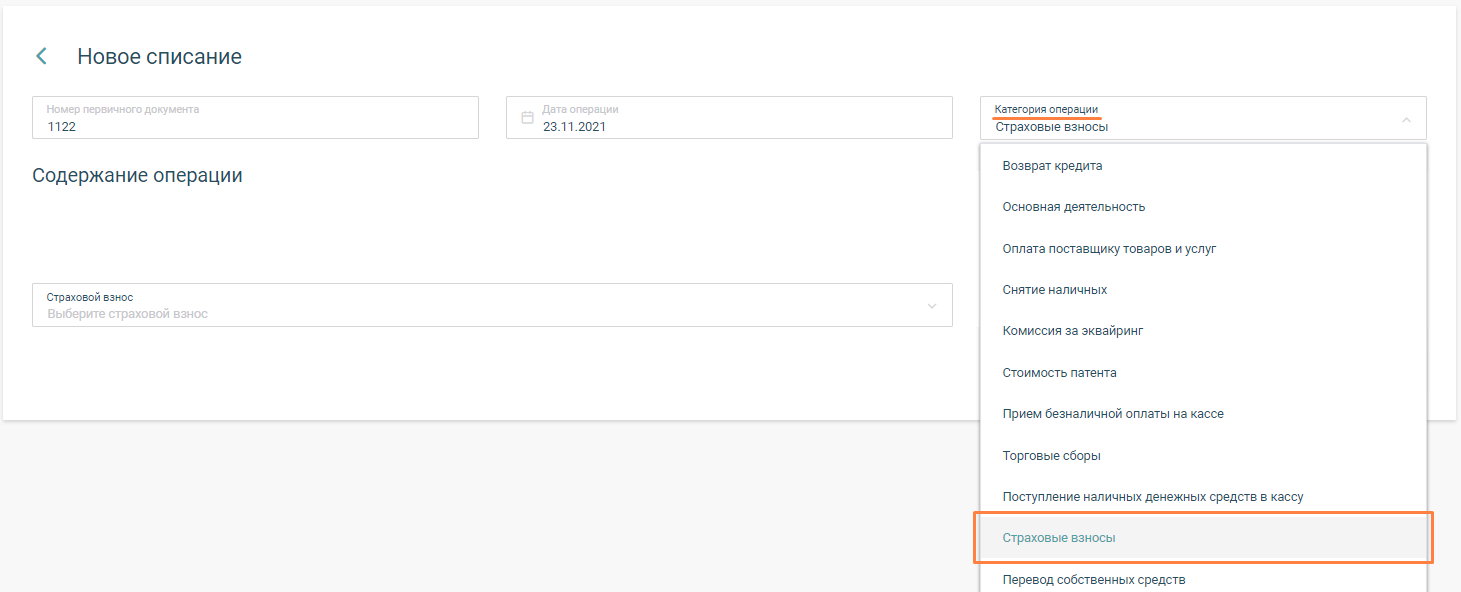Select 'Возврат кредита' from category list
Image resolution: width=1461 pixels, height=592 pixels.
click(x=1203, y=166)
